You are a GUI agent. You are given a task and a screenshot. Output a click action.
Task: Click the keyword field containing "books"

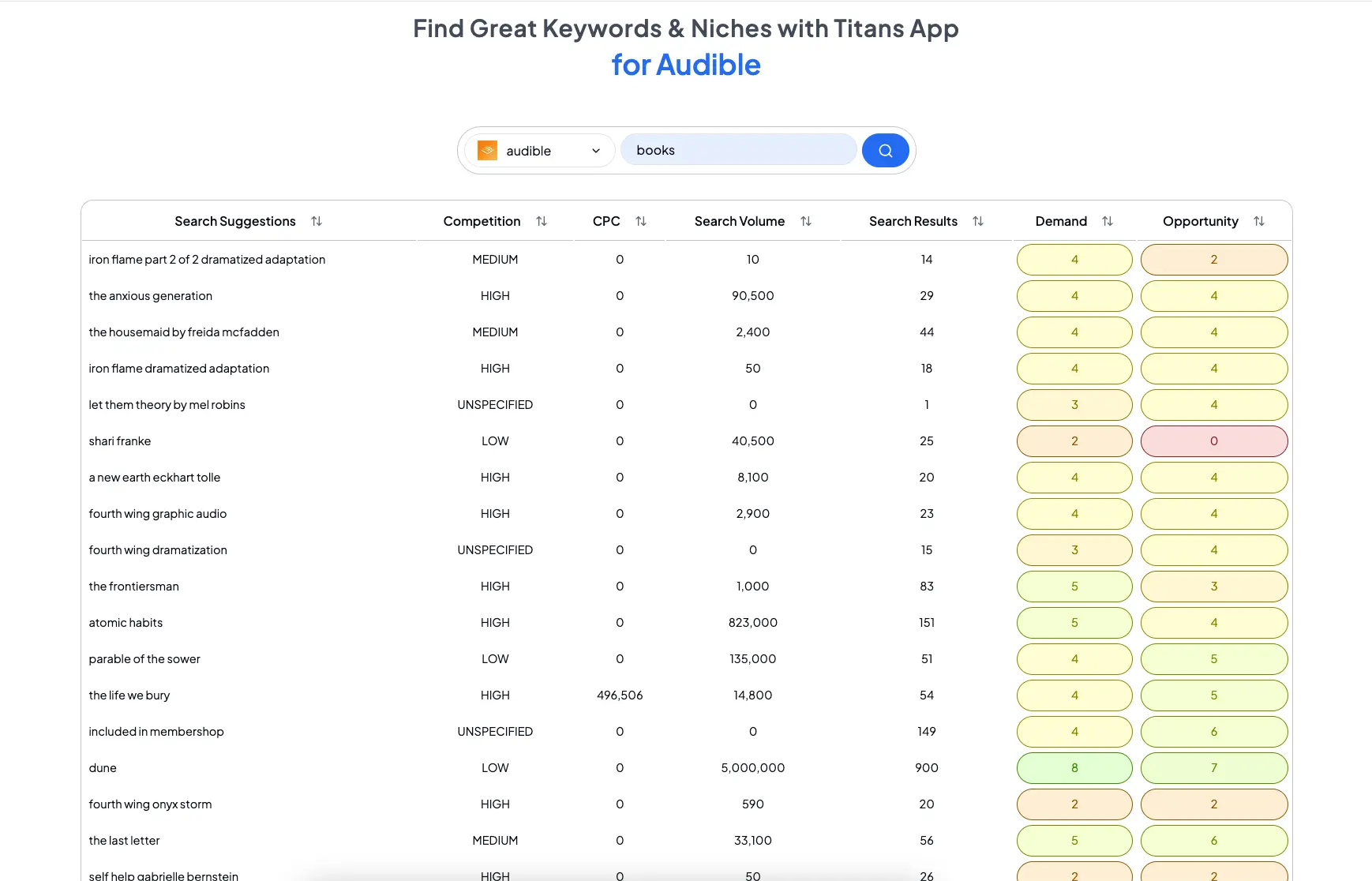pos(738,150)
